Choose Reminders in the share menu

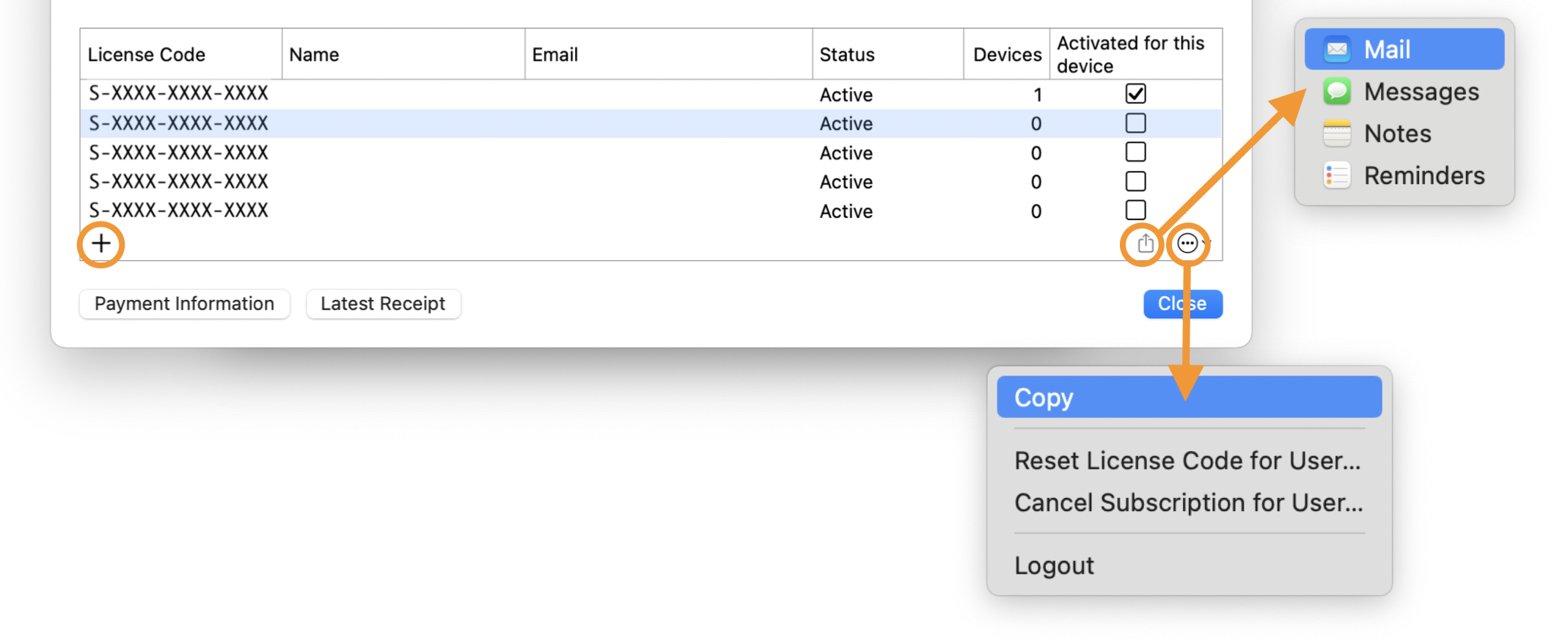click(1404, 176)
